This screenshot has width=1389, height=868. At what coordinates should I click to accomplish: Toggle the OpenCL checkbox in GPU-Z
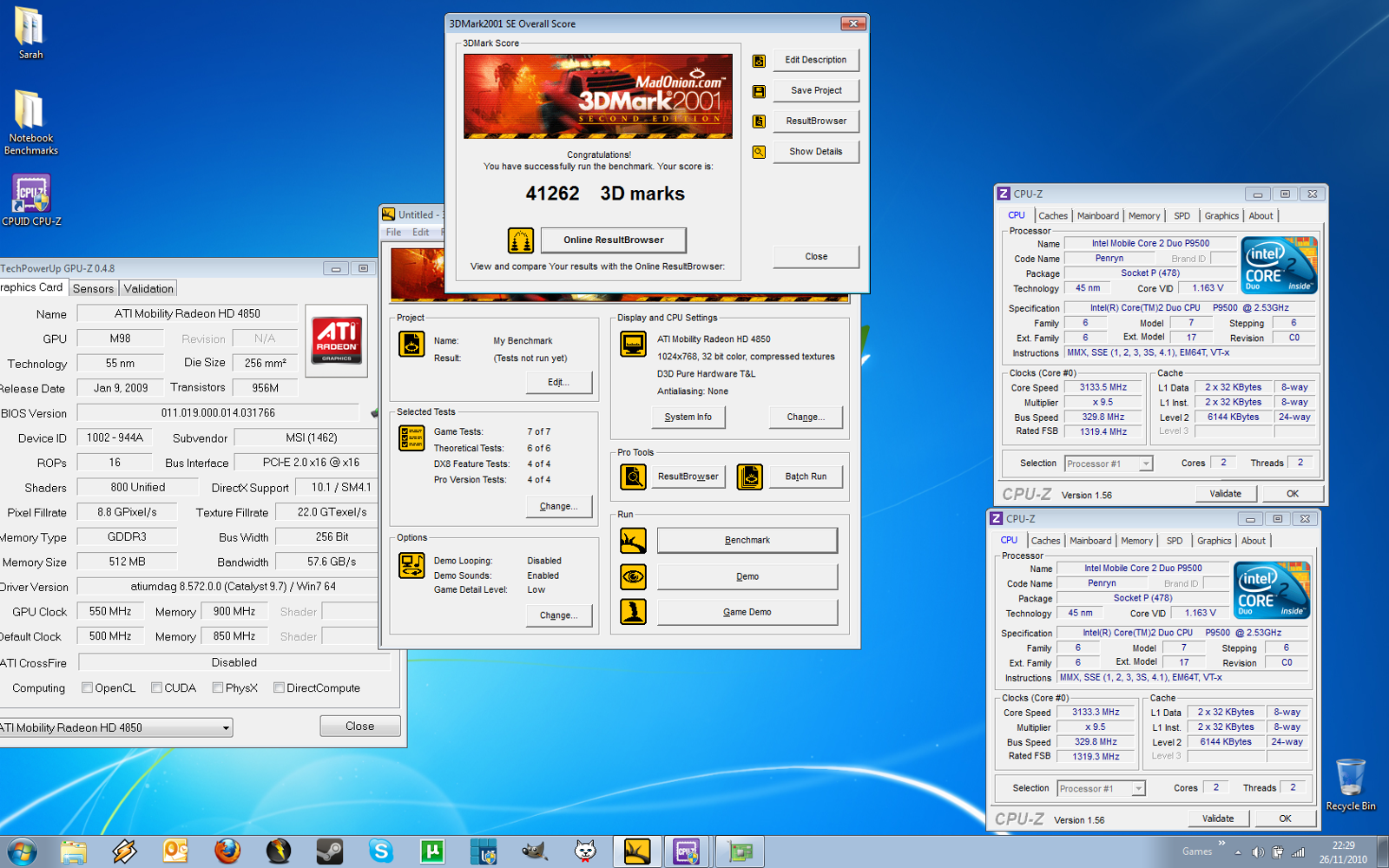click(x=87, y=687)
